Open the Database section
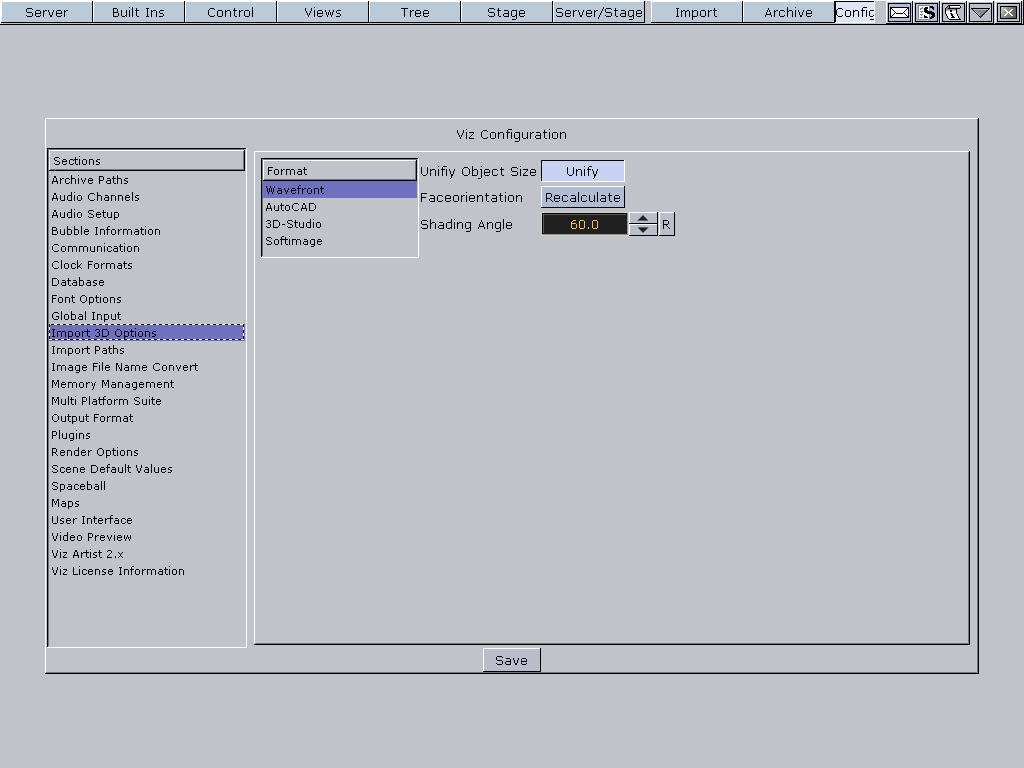 point(77,282)
